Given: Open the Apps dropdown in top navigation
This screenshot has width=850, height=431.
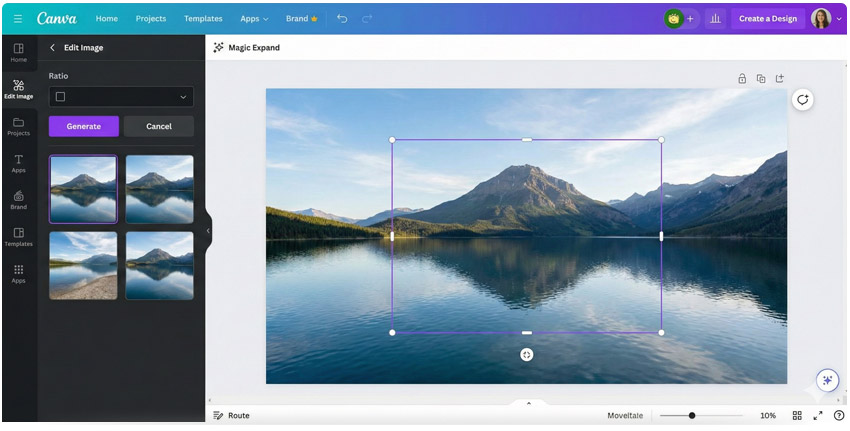Looking at the screenshot, I should click(254, 18).
